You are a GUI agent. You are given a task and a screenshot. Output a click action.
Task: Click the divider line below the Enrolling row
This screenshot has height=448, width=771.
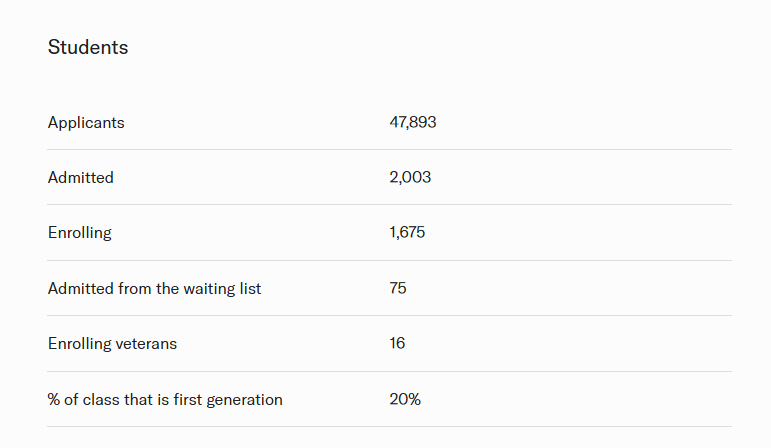click(389, 261)
